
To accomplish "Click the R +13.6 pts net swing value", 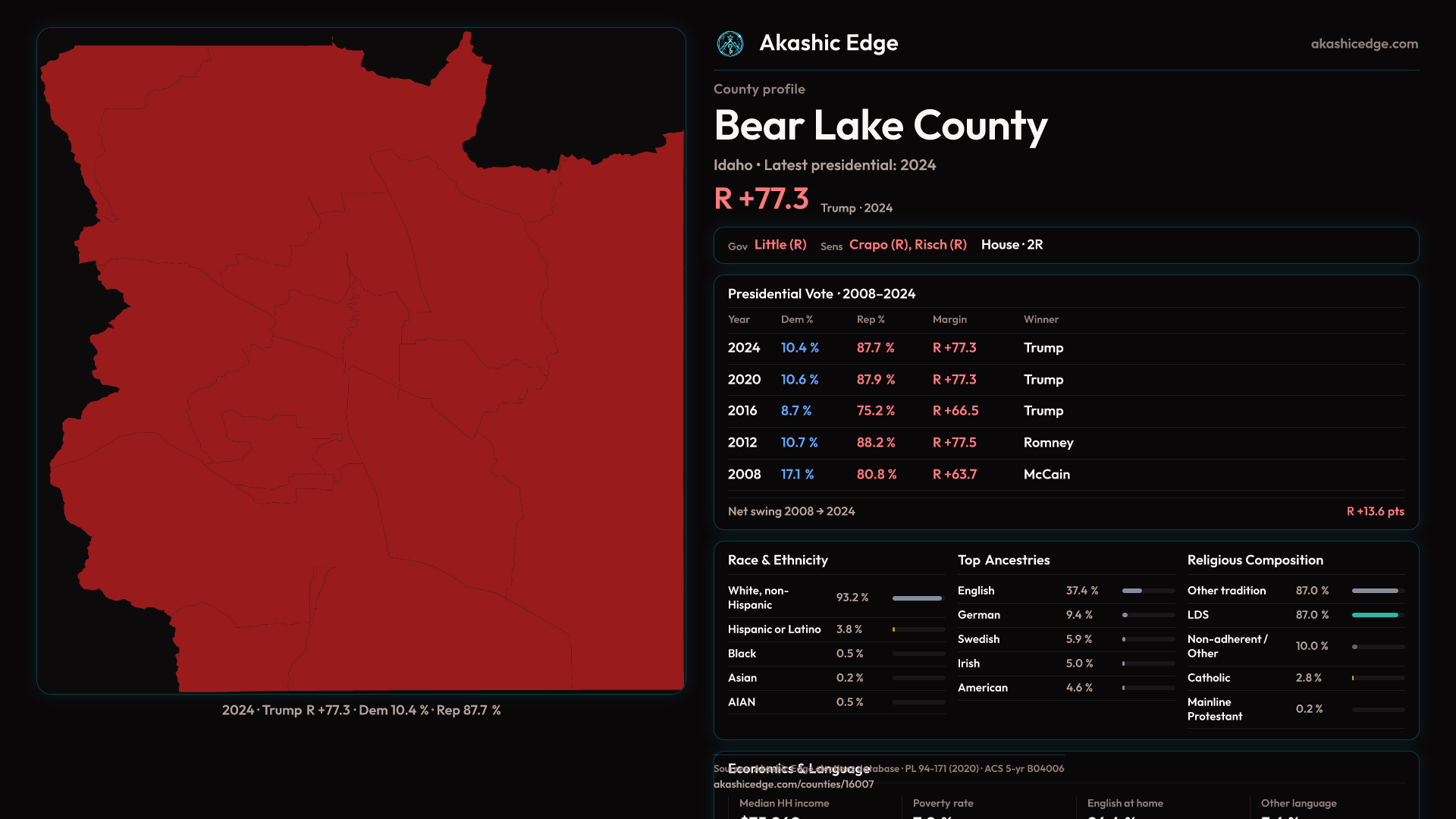I will pos(1375,512).
